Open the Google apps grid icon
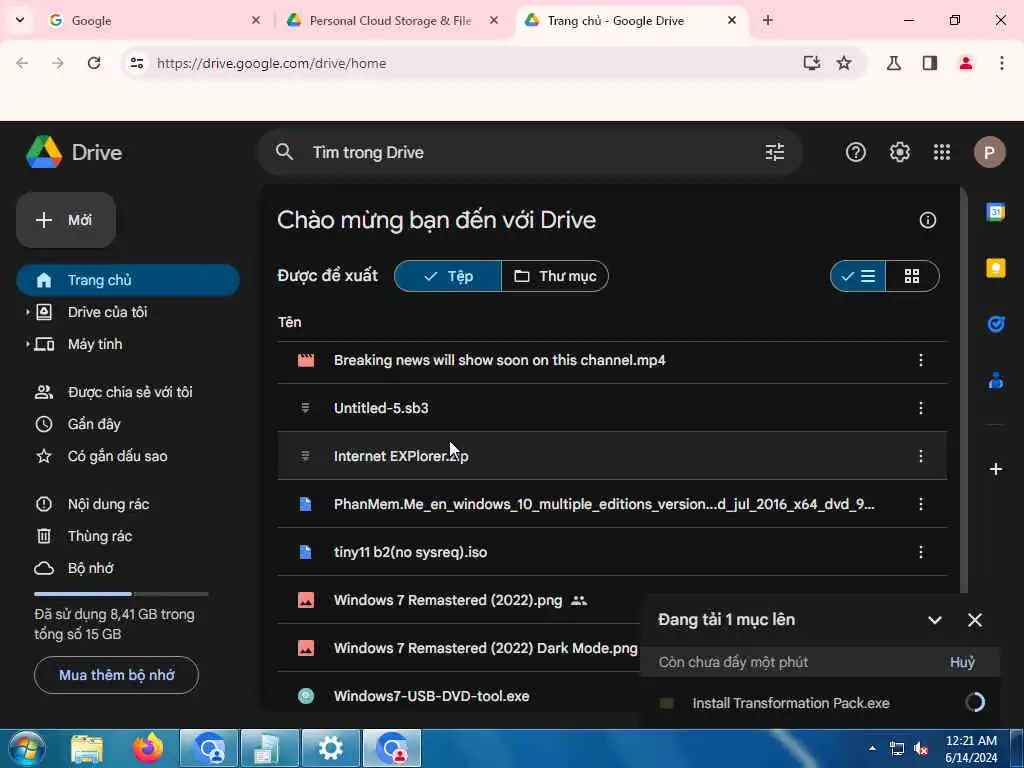Viewport: 1024px width, 768px height. point(942,152)
